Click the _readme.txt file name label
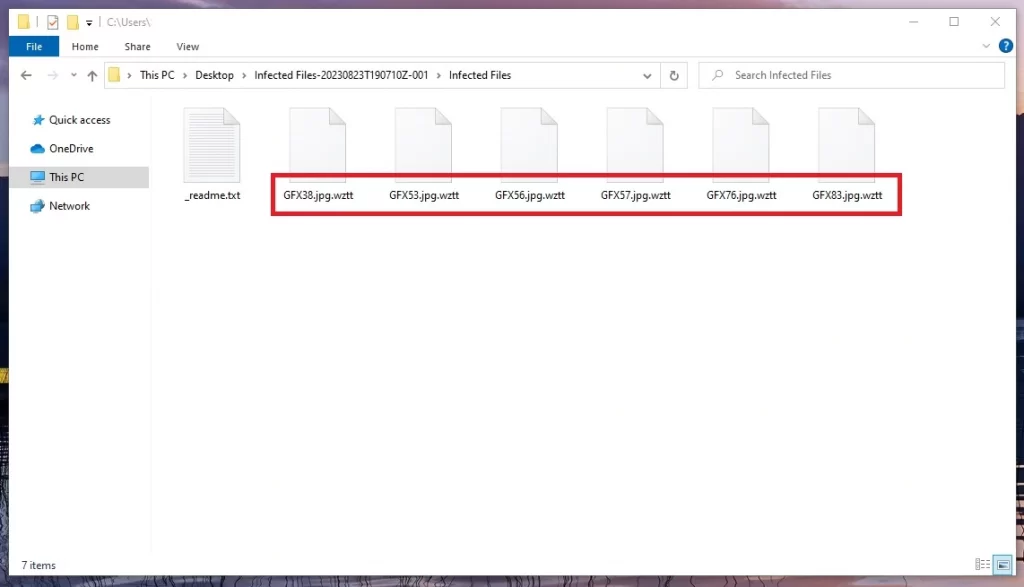This screenshot has width=1024, height=587. click(212, 195)
